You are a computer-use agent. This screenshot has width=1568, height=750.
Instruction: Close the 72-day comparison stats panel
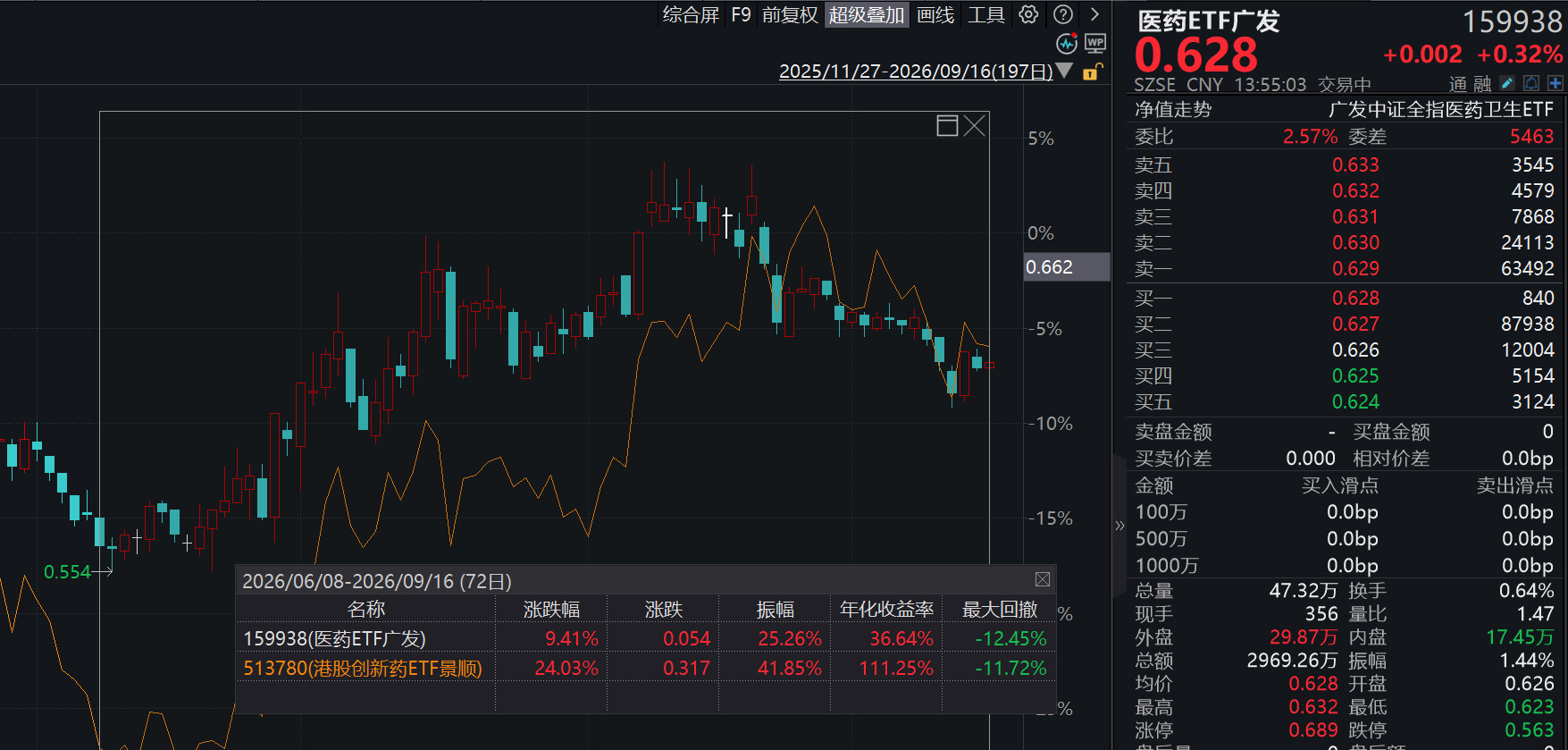tap(1042, 579)
